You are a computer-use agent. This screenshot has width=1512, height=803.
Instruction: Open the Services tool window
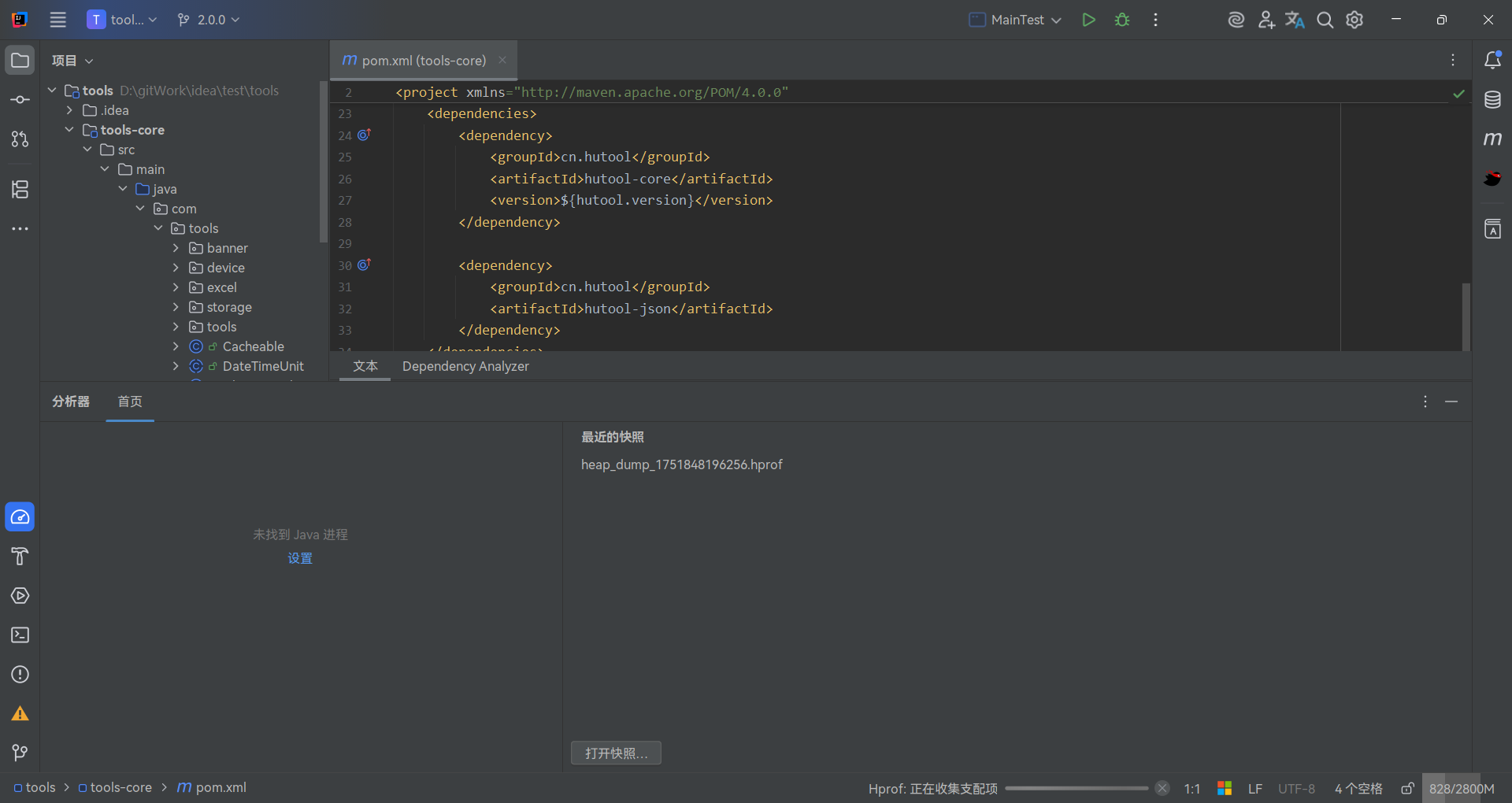coord(20,596)
